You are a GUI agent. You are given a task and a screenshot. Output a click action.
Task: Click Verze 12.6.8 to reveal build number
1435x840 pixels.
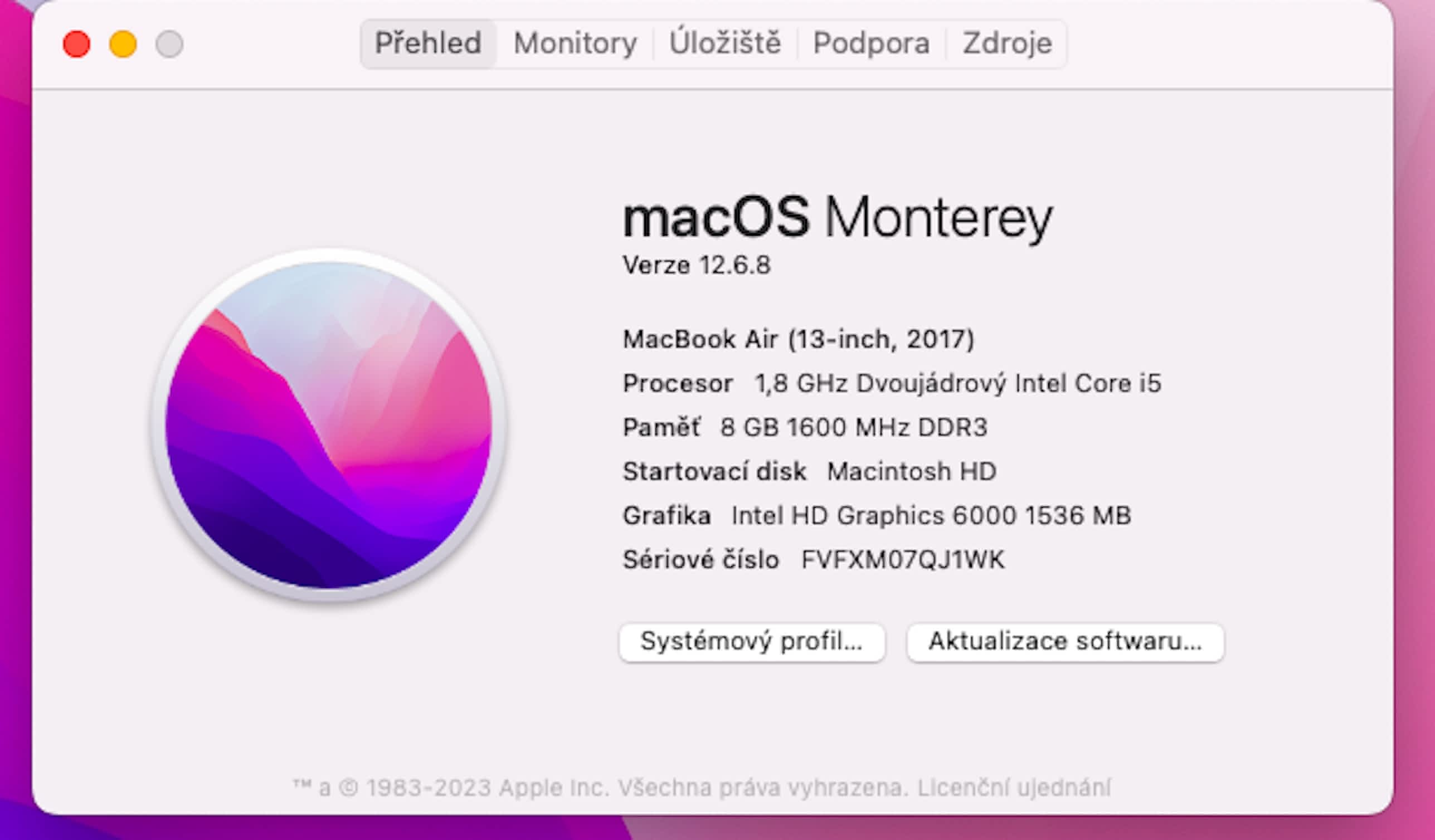coord(697,265)
